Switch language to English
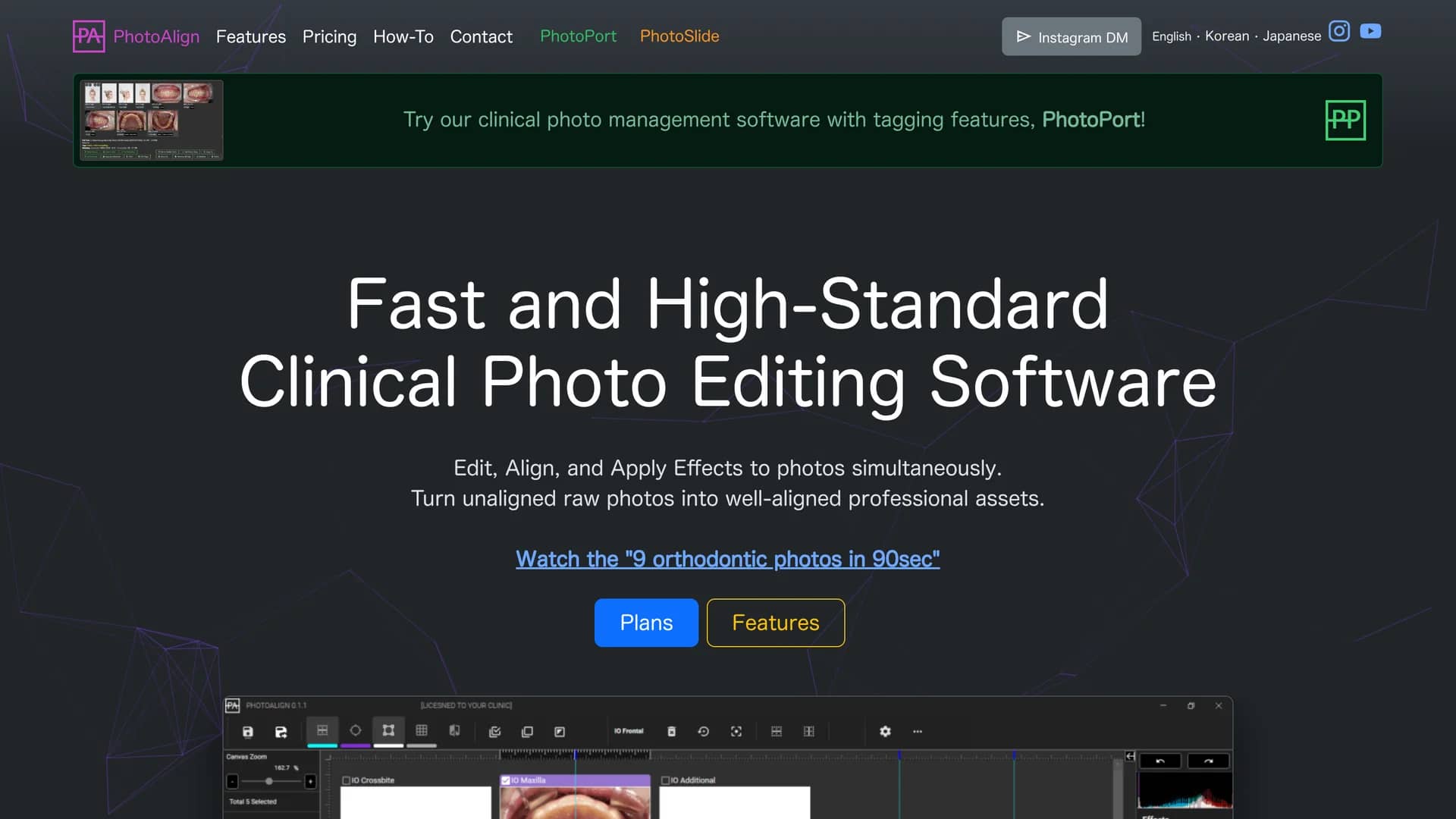The width and height of the screenshot is (1456, 819). coord(1172,36)
